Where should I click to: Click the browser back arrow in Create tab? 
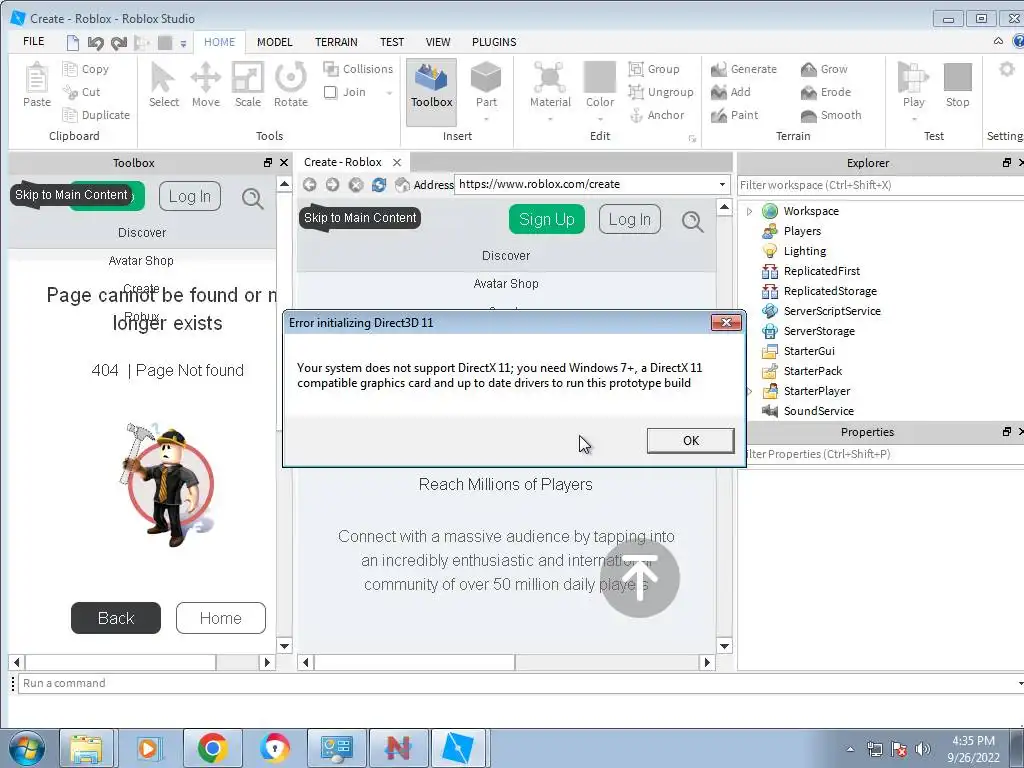click(310, 185)
